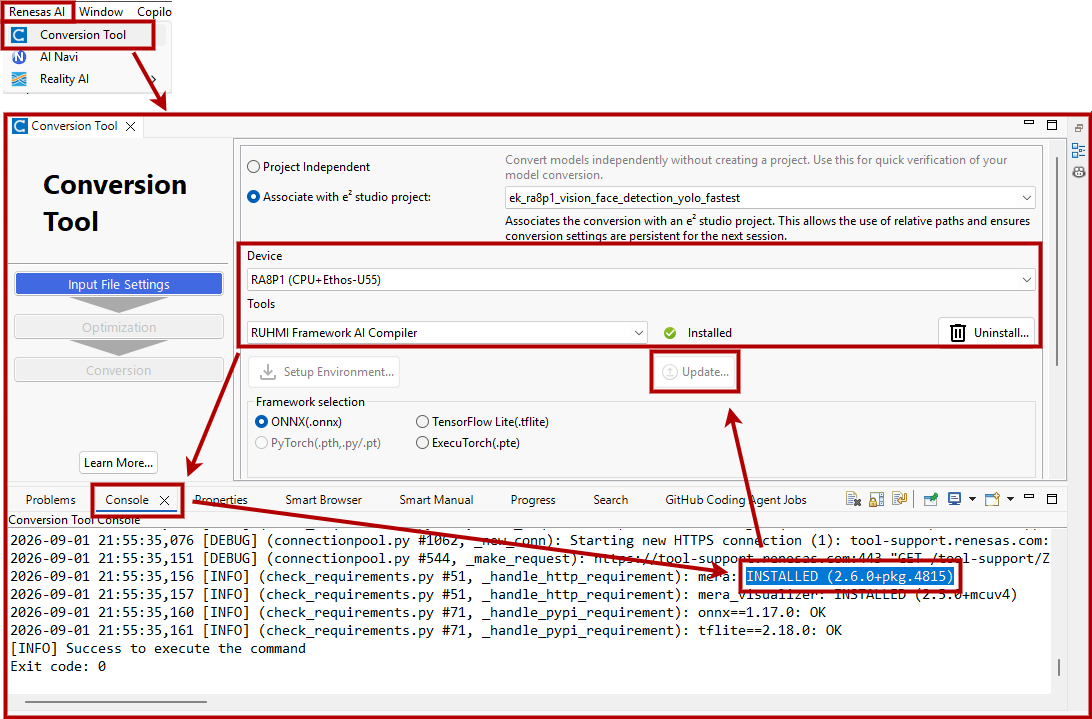
Task: Click Open Console icon in console toolbar
Action: click(x=992, y=499)
